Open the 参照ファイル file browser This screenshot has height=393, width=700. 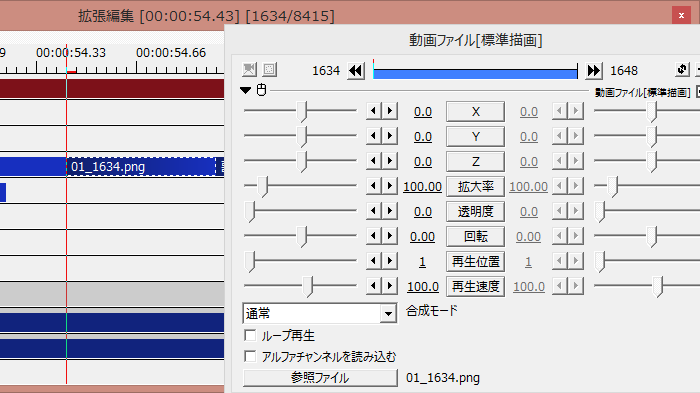tap(320, 378)
